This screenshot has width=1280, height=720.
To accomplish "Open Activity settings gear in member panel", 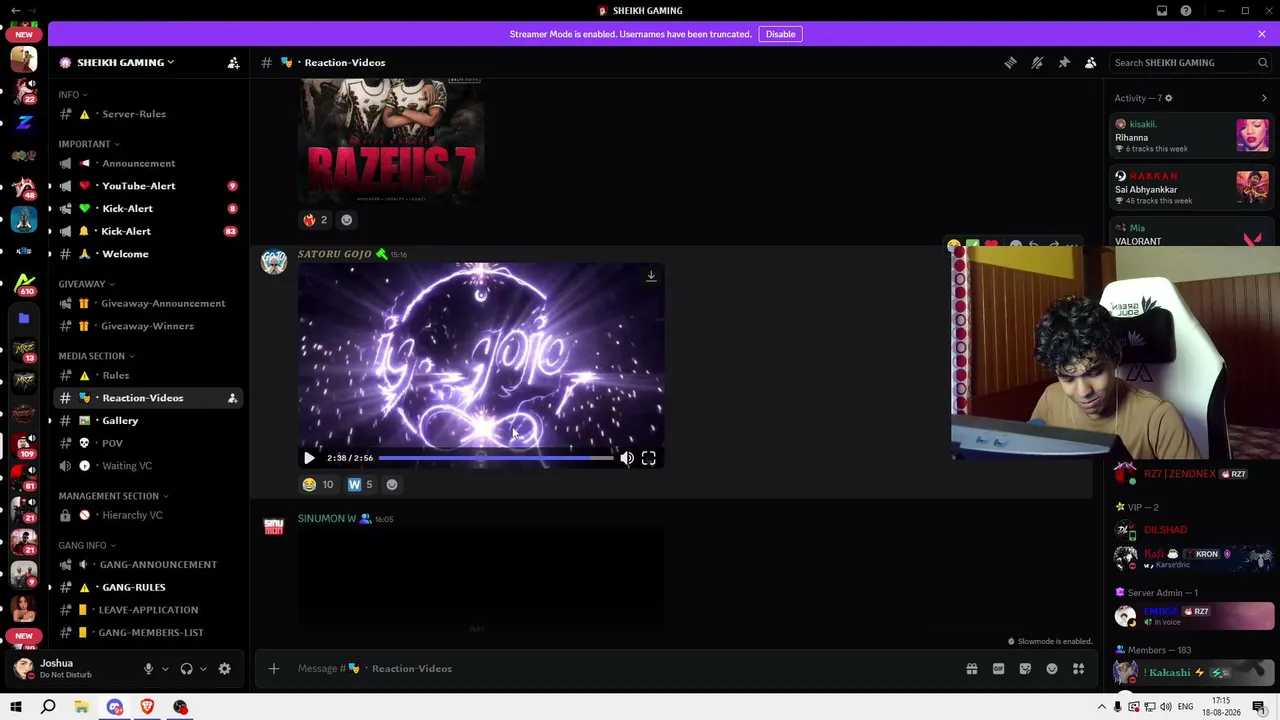I will [1168, 98].
